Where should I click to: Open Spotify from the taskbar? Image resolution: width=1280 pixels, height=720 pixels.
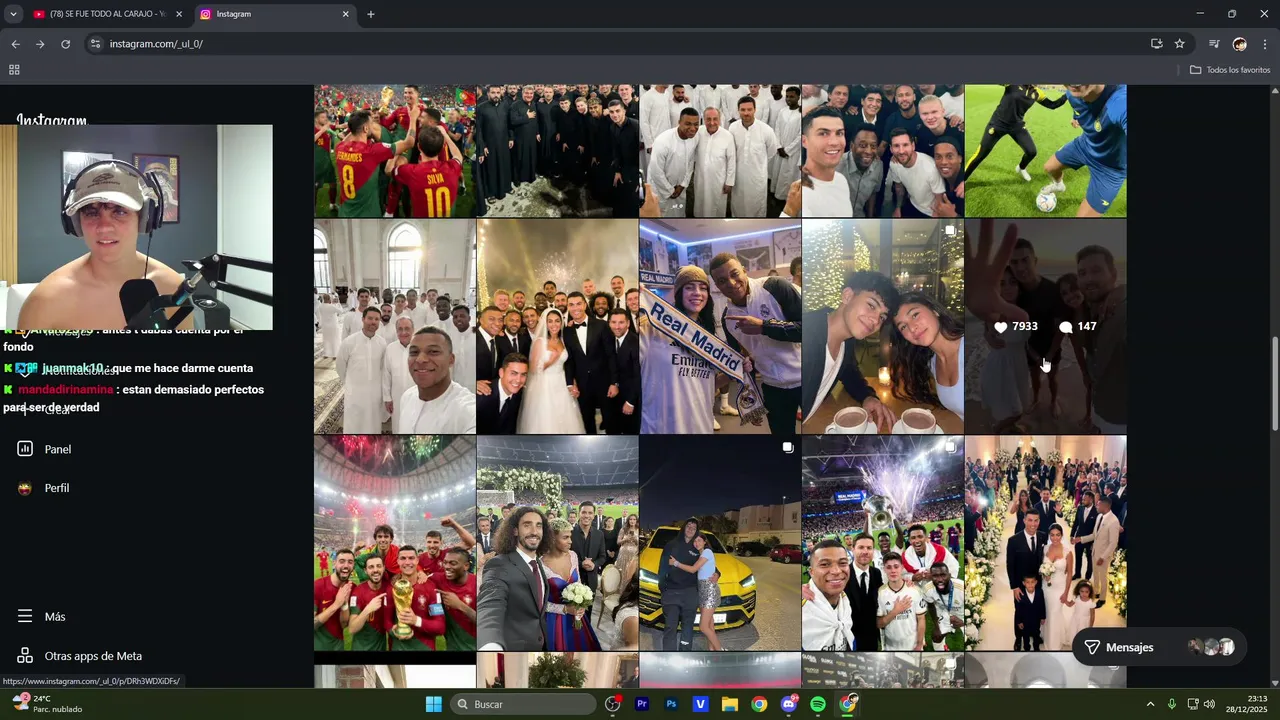(818, 704)
